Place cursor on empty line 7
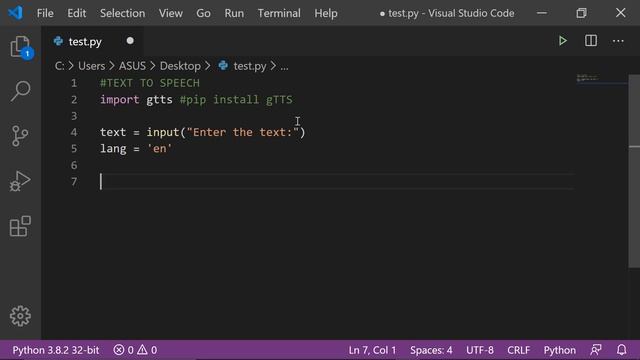 pyautogui.click(x=337, y=182)
